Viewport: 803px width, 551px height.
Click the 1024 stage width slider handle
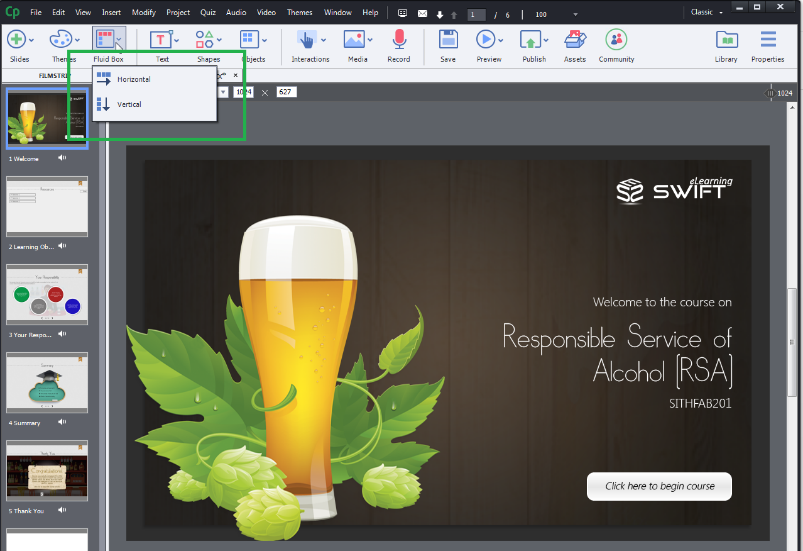pos(769,93)
